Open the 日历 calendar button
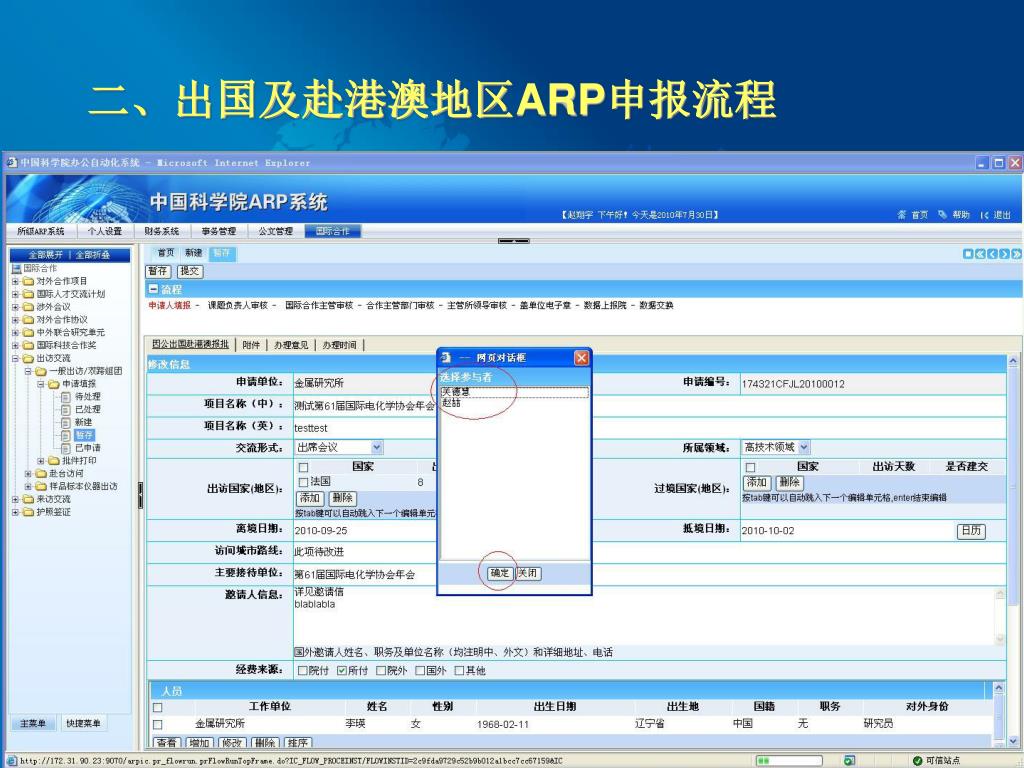The image size is (1024, 768). pyautogui.click(x=971, y=530)
